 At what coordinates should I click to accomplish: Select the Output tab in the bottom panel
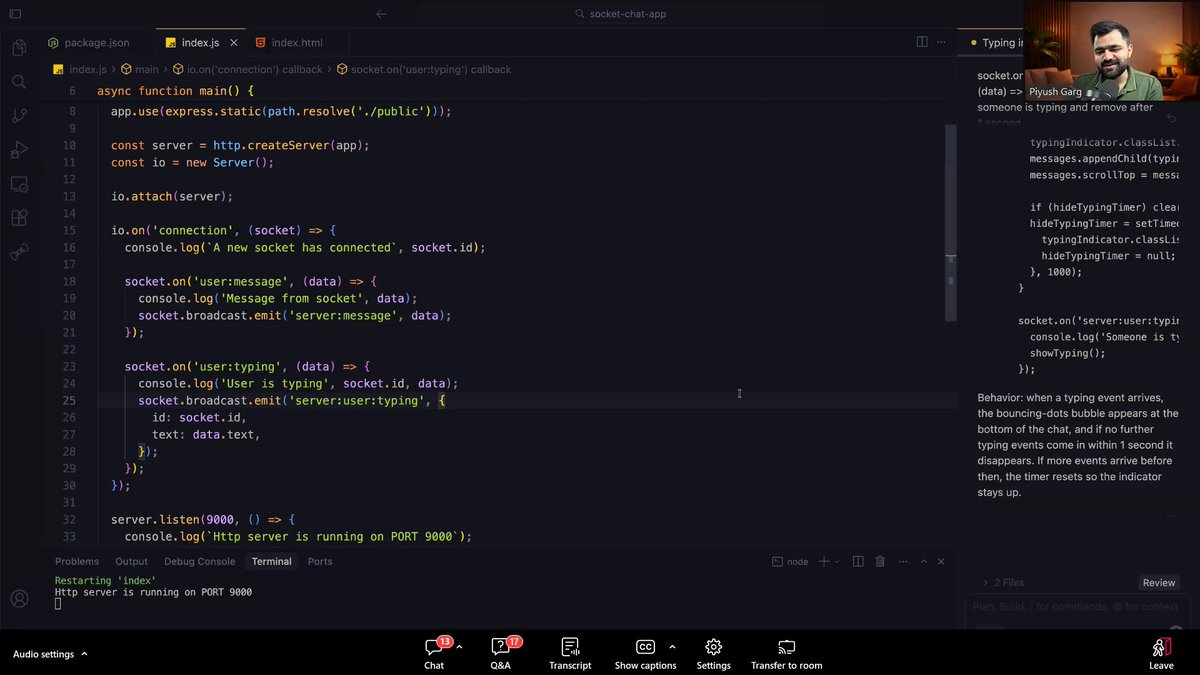(x=131, y=561)
